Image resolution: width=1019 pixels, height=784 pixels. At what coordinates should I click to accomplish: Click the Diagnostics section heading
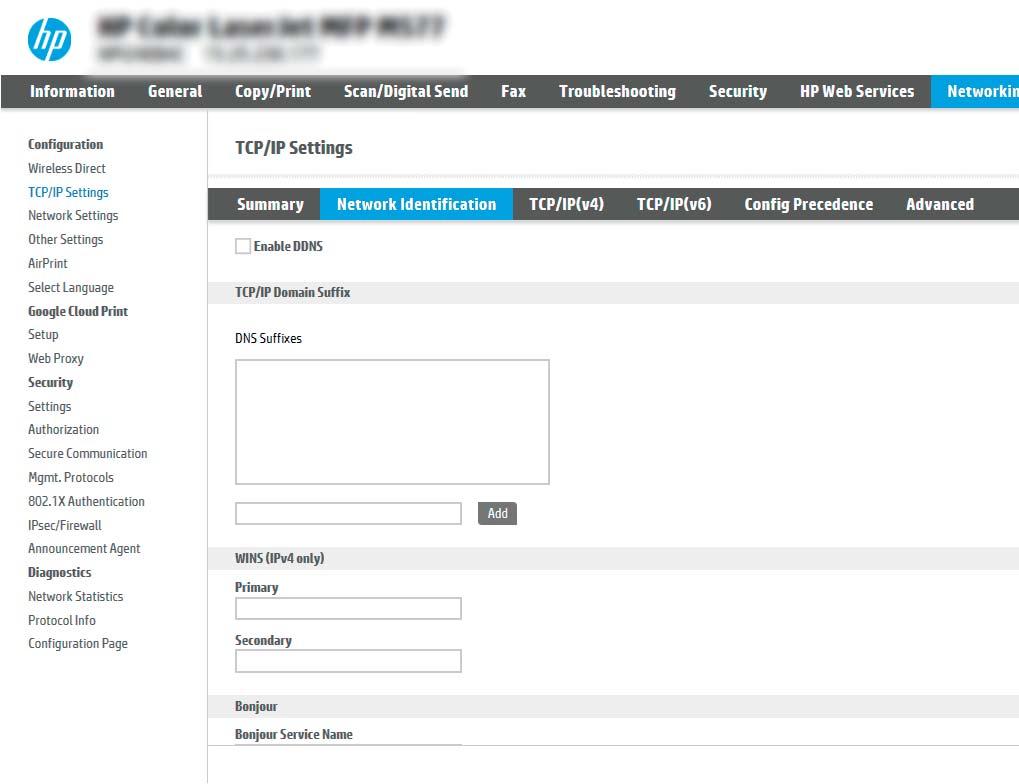[x=60, y=573]
